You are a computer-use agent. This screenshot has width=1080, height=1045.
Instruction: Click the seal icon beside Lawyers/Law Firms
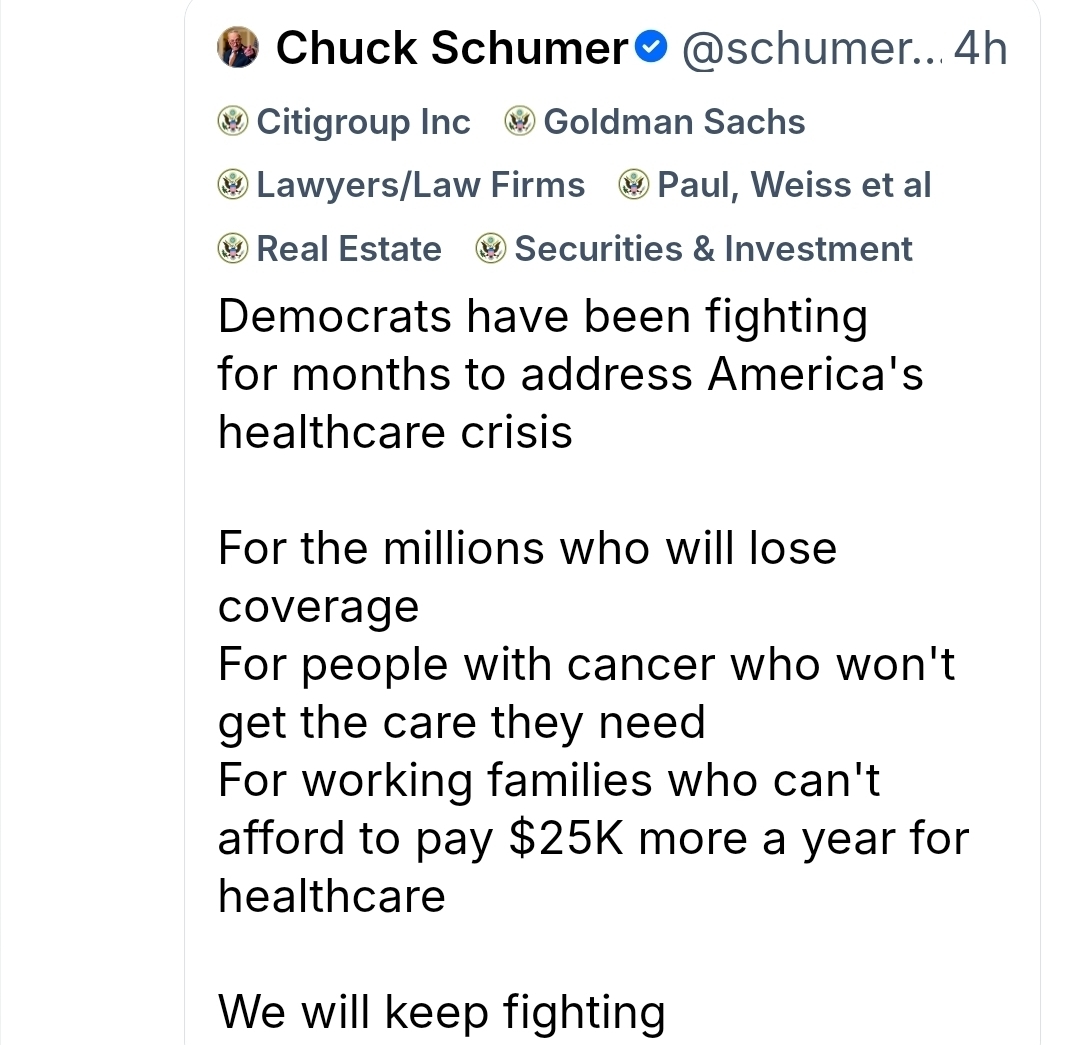pos(233,185)
